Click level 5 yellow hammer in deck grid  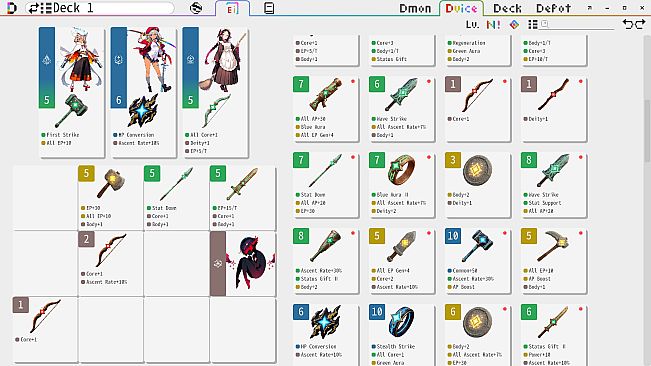tap(110, 198)
